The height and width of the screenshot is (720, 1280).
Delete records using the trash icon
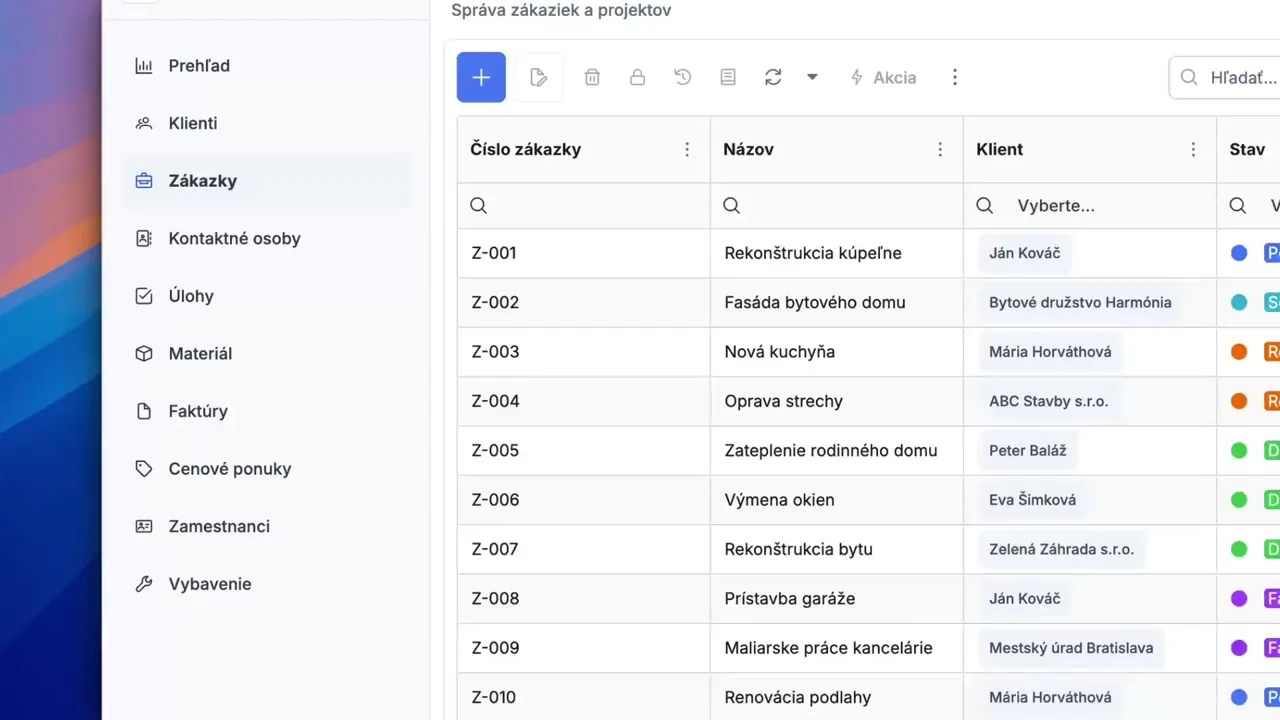(x=592, y=77)
